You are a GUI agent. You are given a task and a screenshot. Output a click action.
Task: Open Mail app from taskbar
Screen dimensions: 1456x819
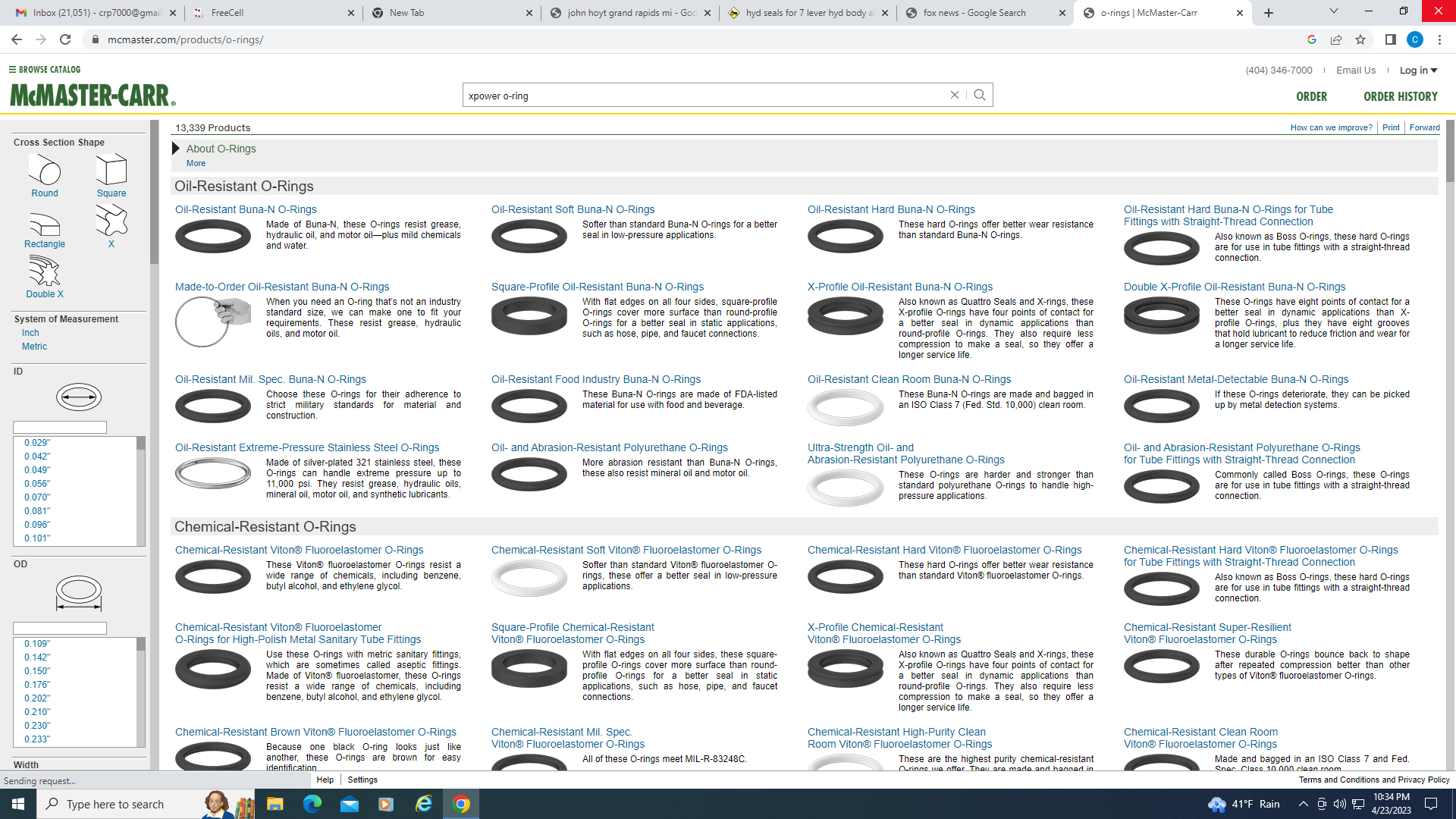tap(349, 804)
